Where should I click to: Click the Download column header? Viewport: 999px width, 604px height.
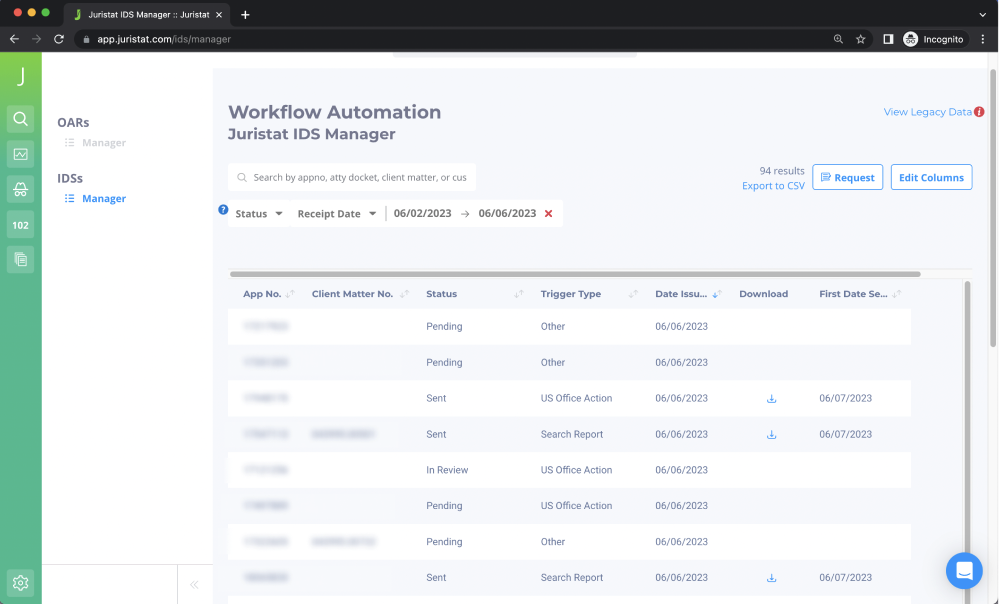pyautogui.click(x=763, y=294)
